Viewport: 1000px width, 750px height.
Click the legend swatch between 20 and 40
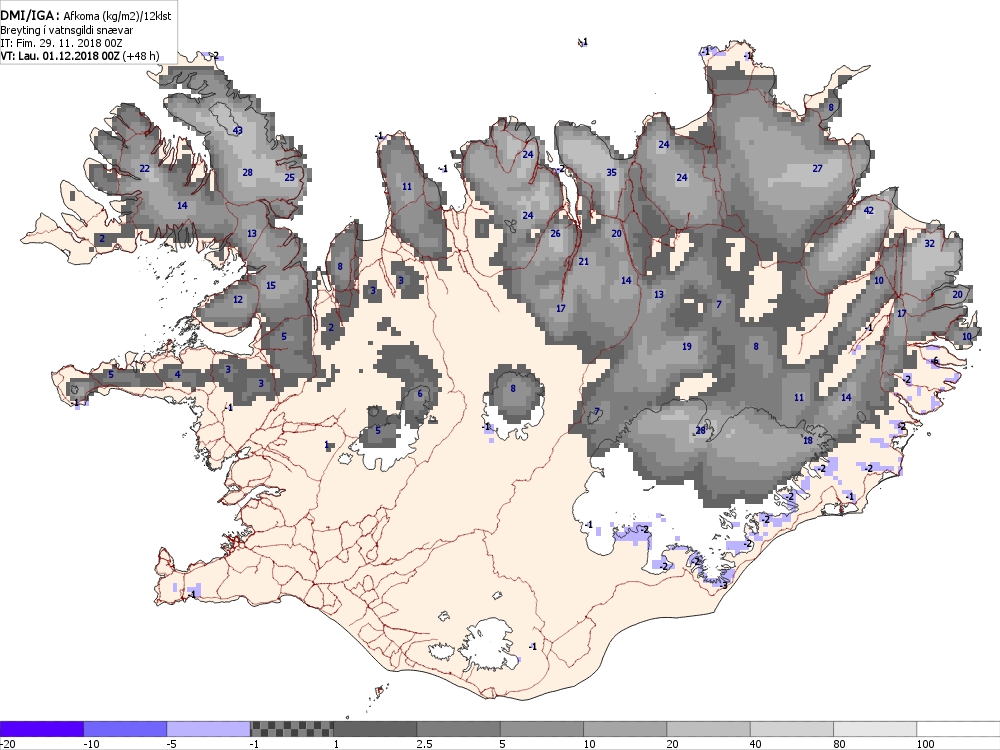tap(709, 728)
